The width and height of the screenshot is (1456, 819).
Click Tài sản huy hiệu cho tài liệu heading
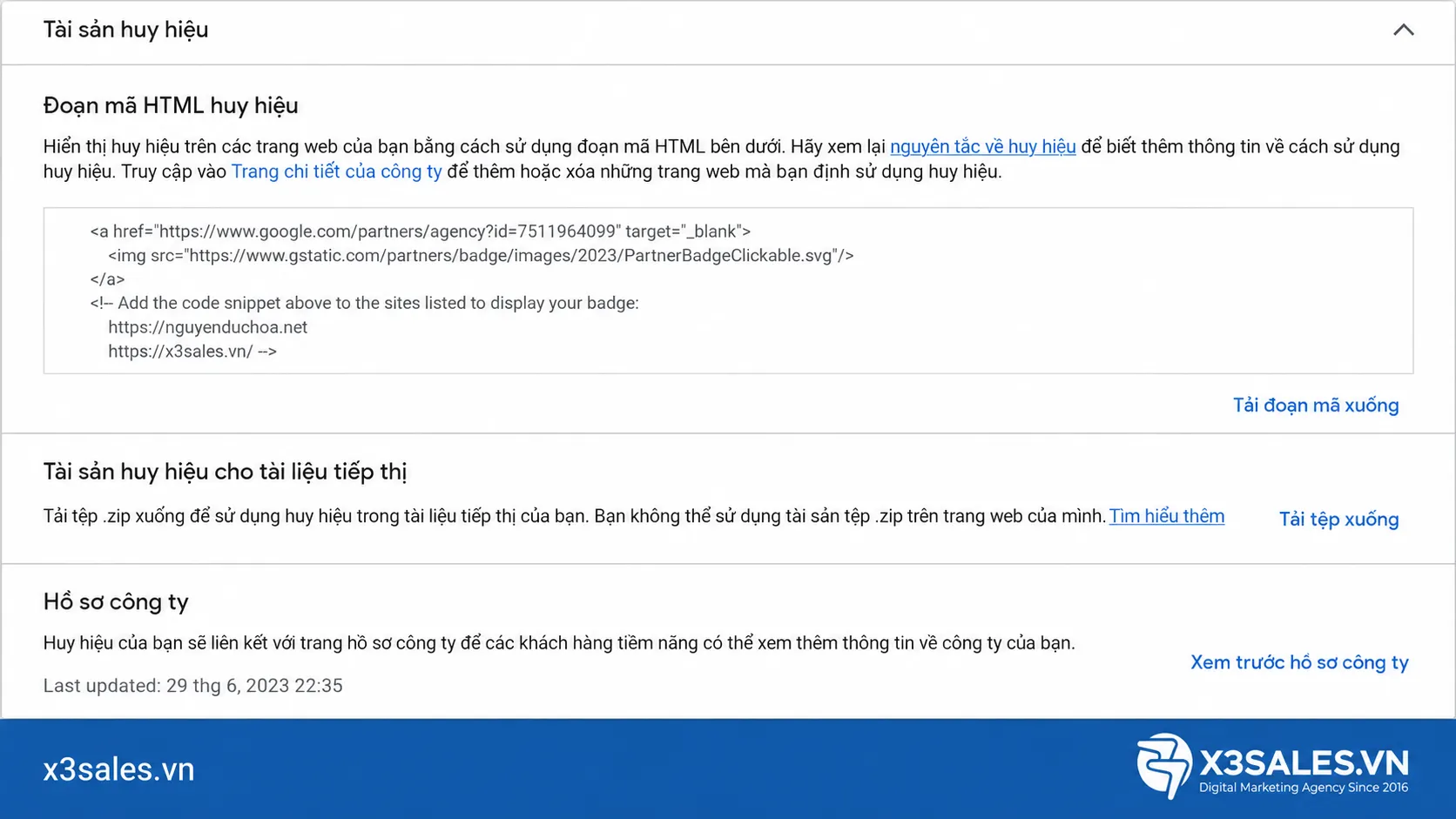(x=225, y=472)
